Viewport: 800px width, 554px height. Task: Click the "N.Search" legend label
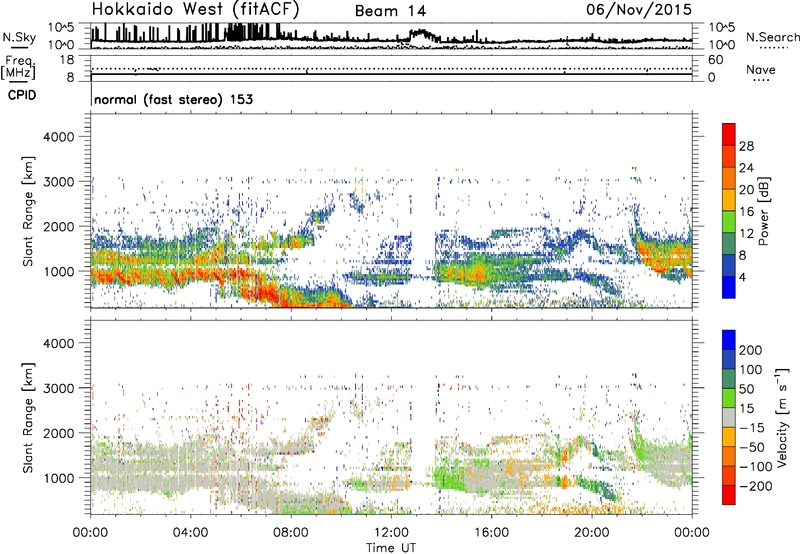(x=772, y=37)
